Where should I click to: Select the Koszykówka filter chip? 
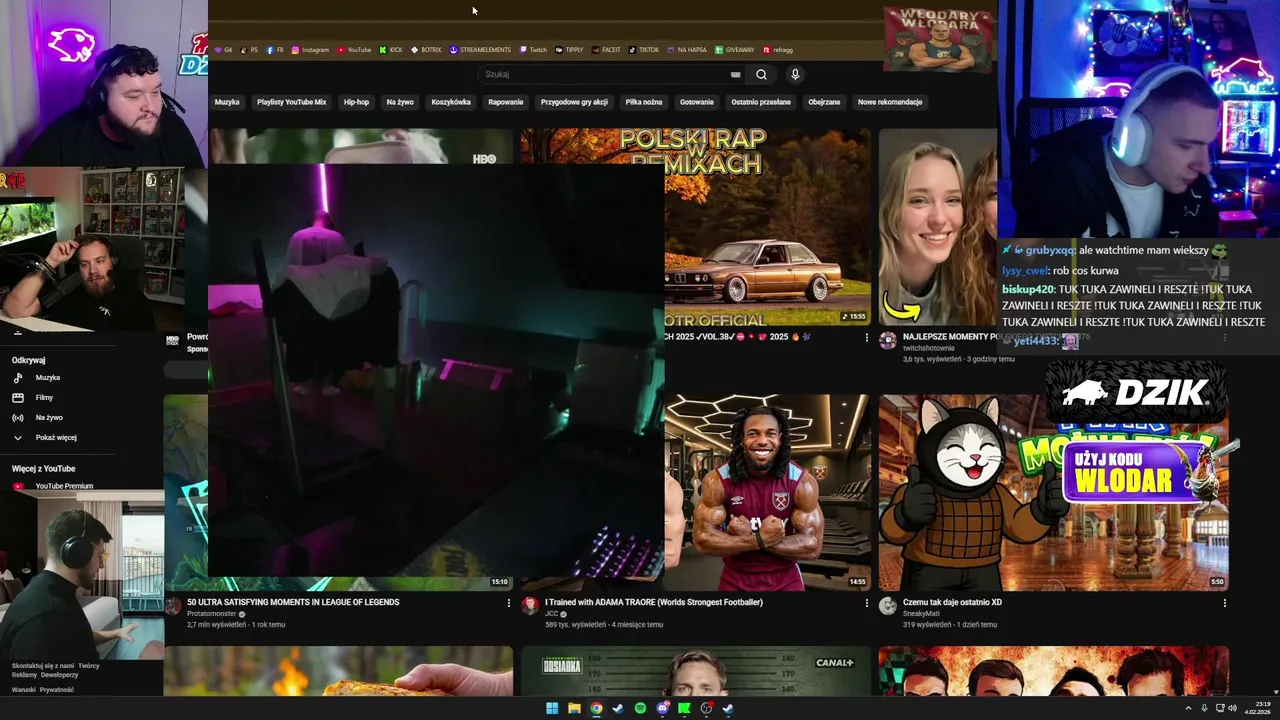coord(451,102)
